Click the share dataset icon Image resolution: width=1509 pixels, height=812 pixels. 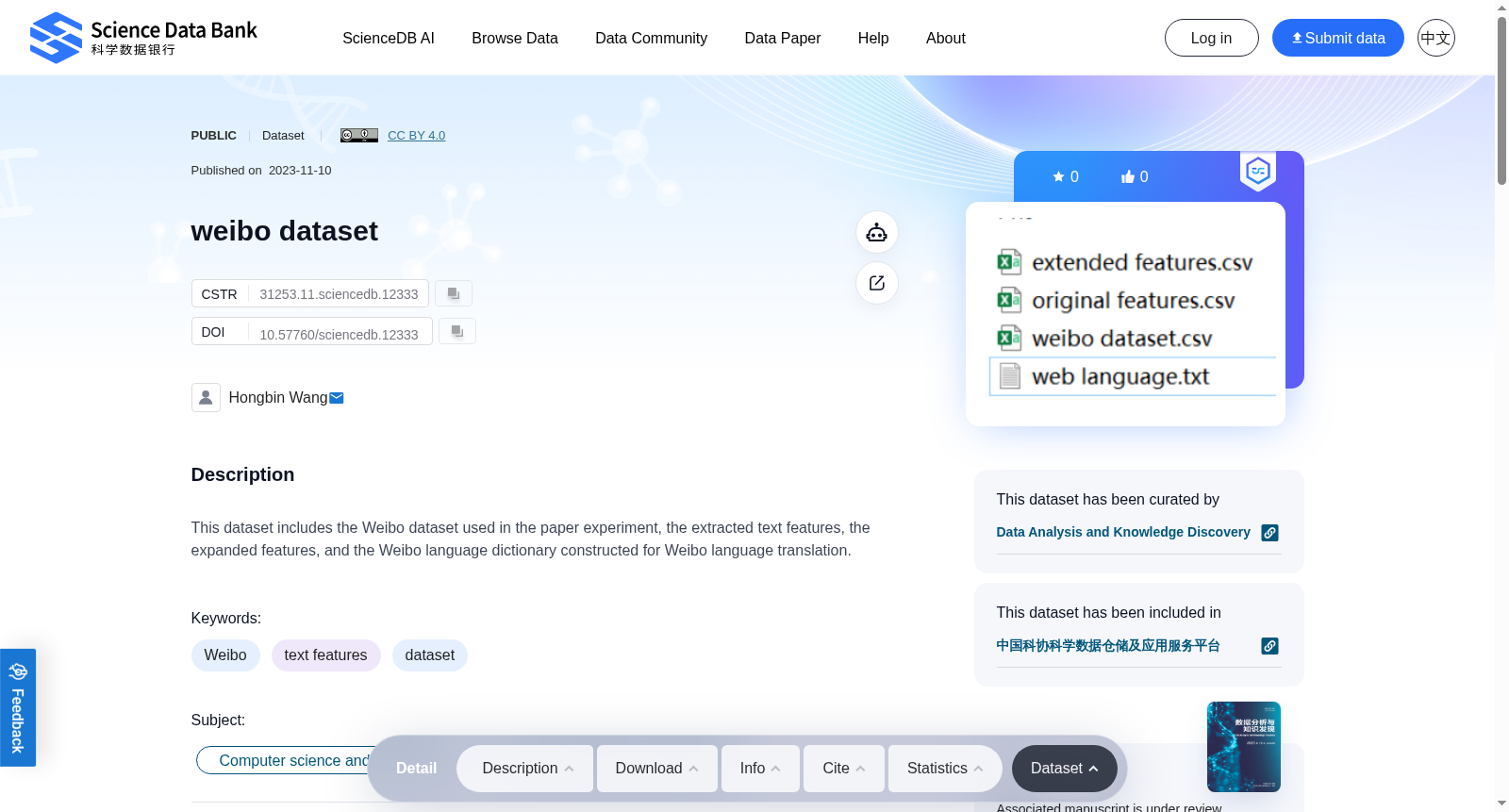click(x=877, y=283)
